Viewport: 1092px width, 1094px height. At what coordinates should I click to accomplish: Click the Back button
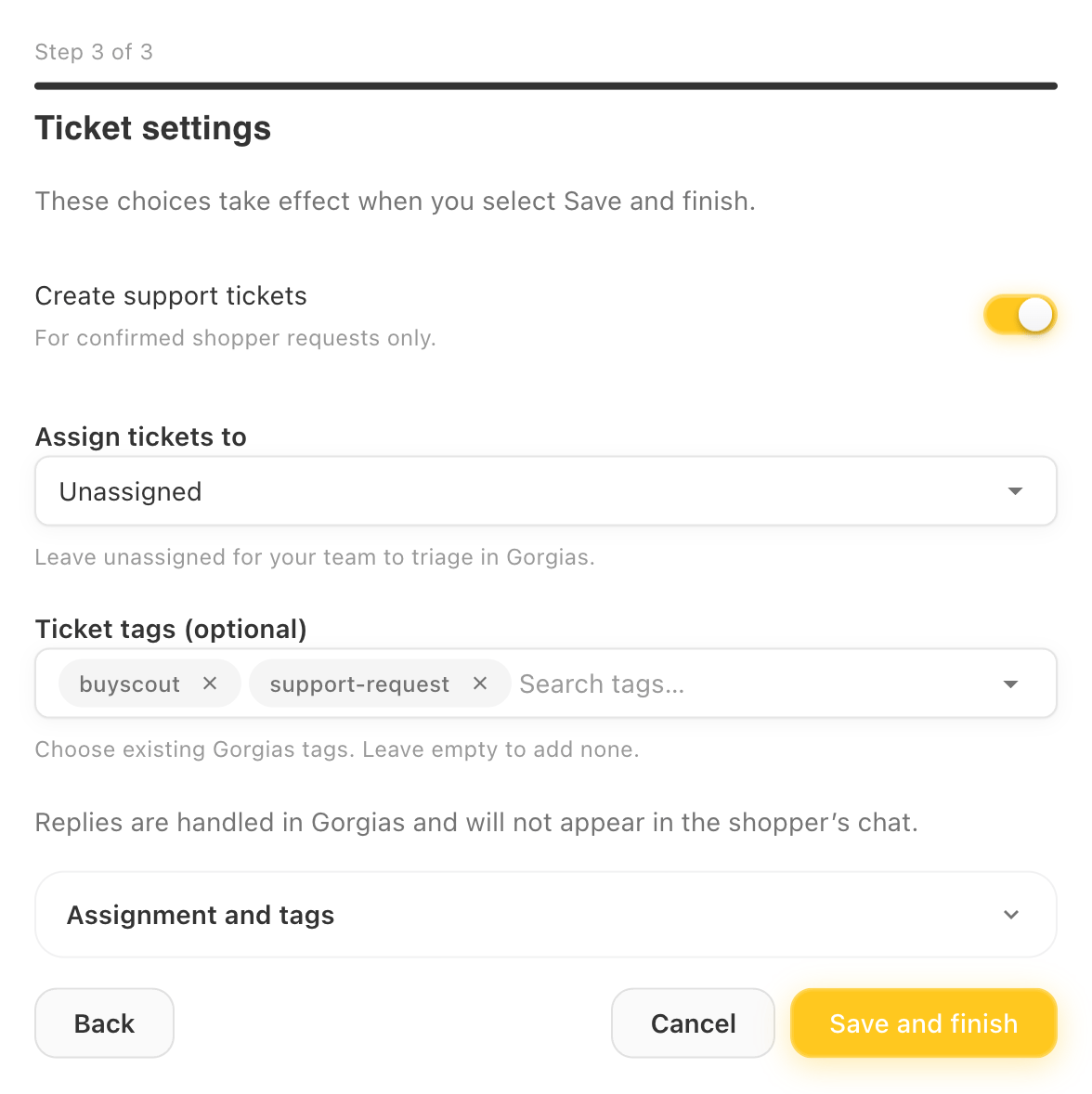[105, 1022]
